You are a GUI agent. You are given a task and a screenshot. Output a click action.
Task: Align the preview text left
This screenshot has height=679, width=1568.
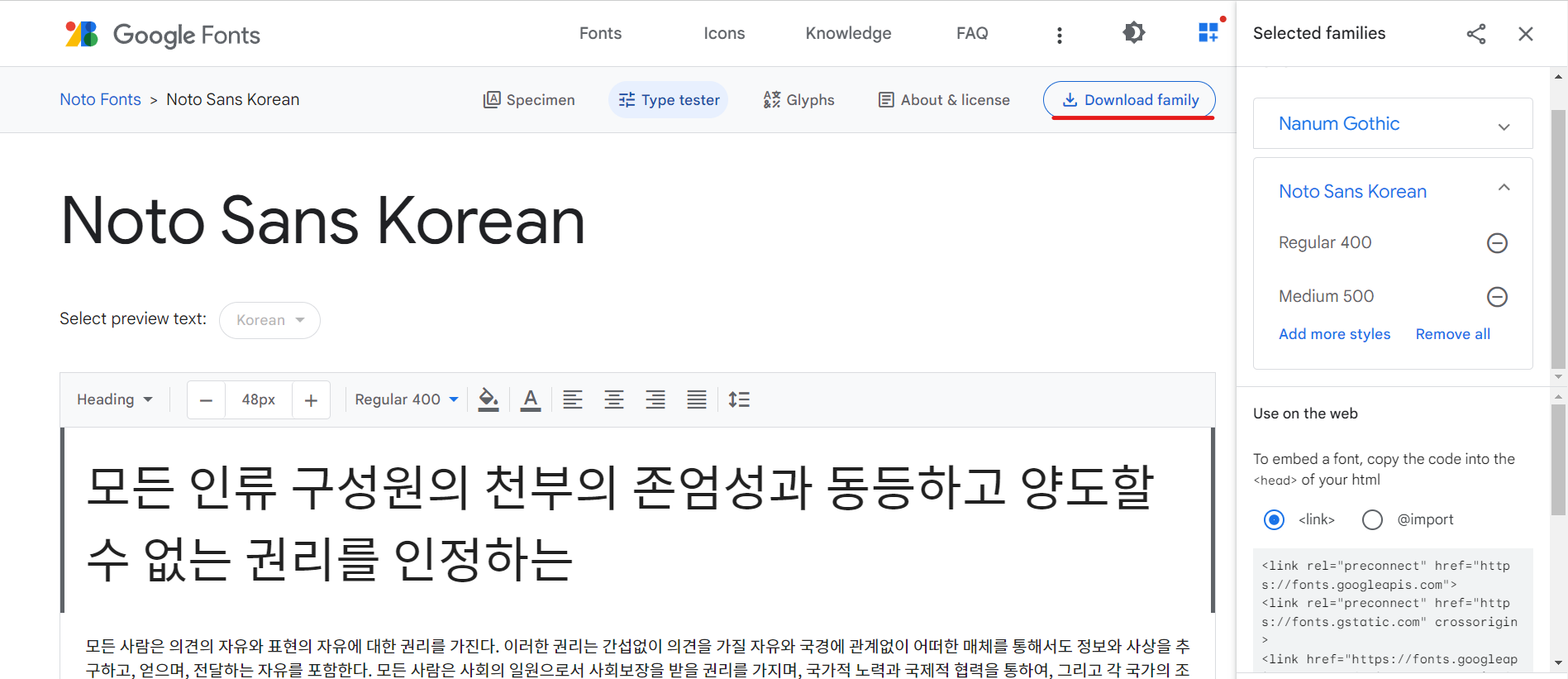(573, 399)
